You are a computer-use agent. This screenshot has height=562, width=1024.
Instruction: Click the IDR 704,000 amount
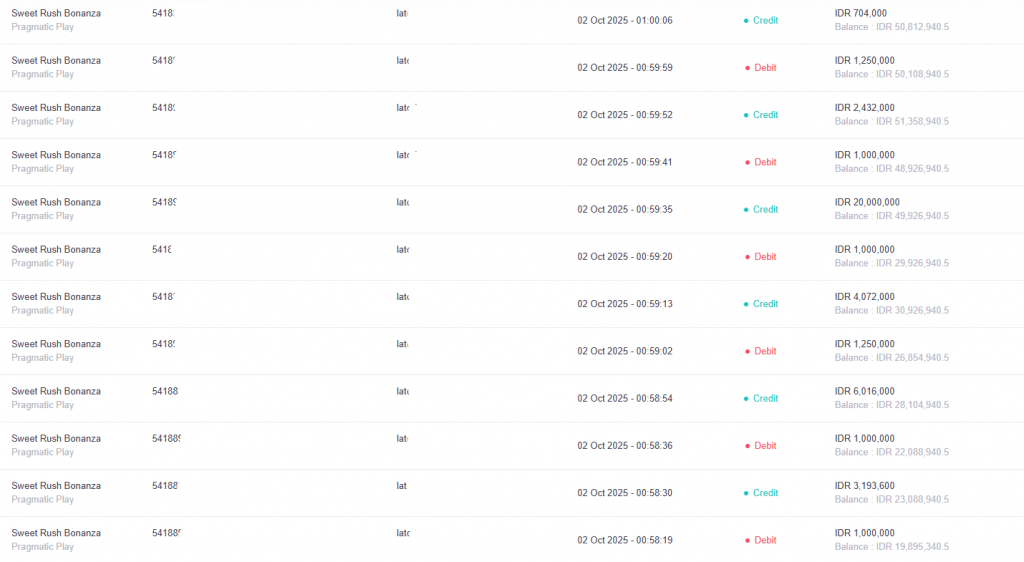tap(860, 13)
